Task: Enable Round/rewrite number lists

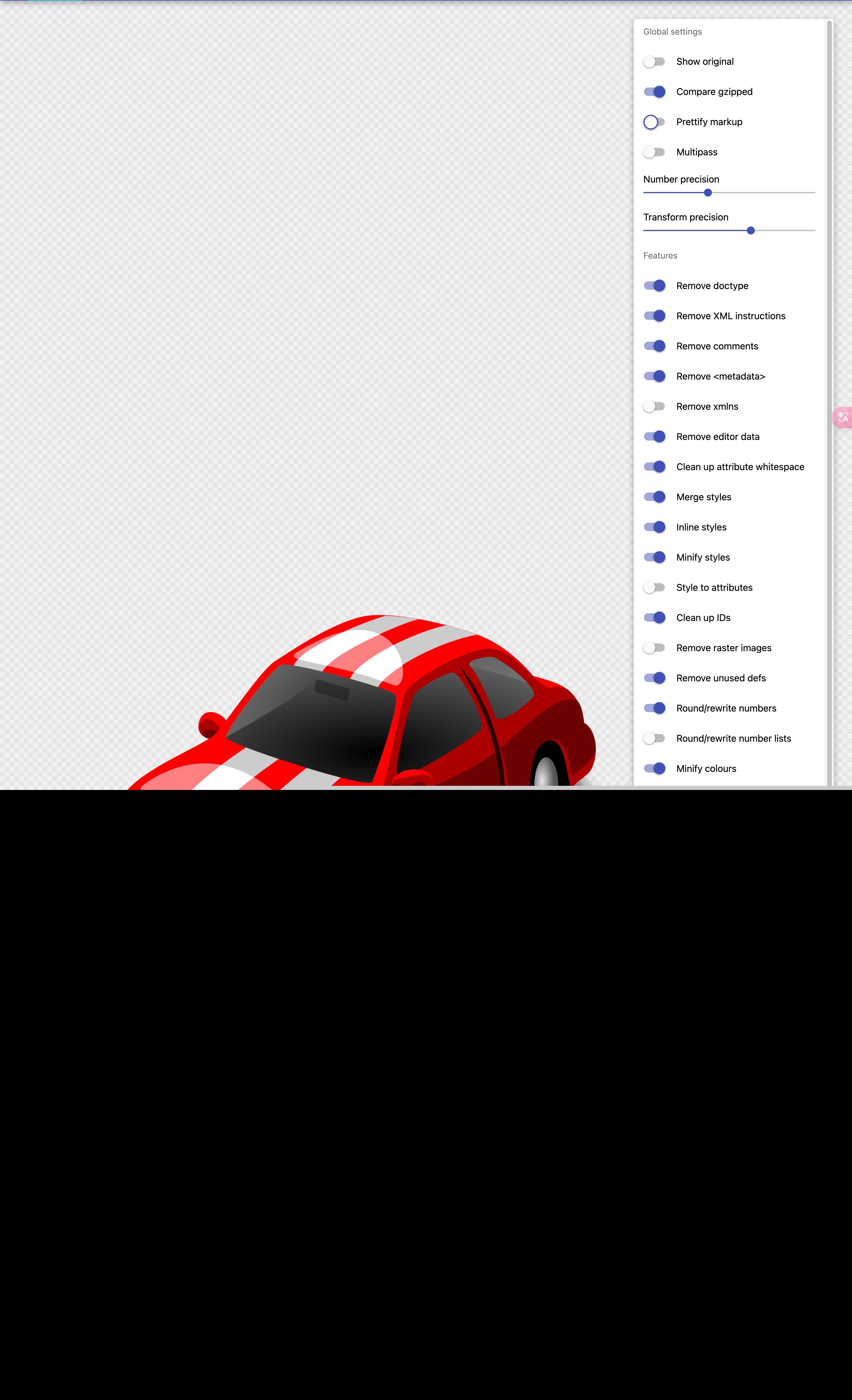Action: 654,739
